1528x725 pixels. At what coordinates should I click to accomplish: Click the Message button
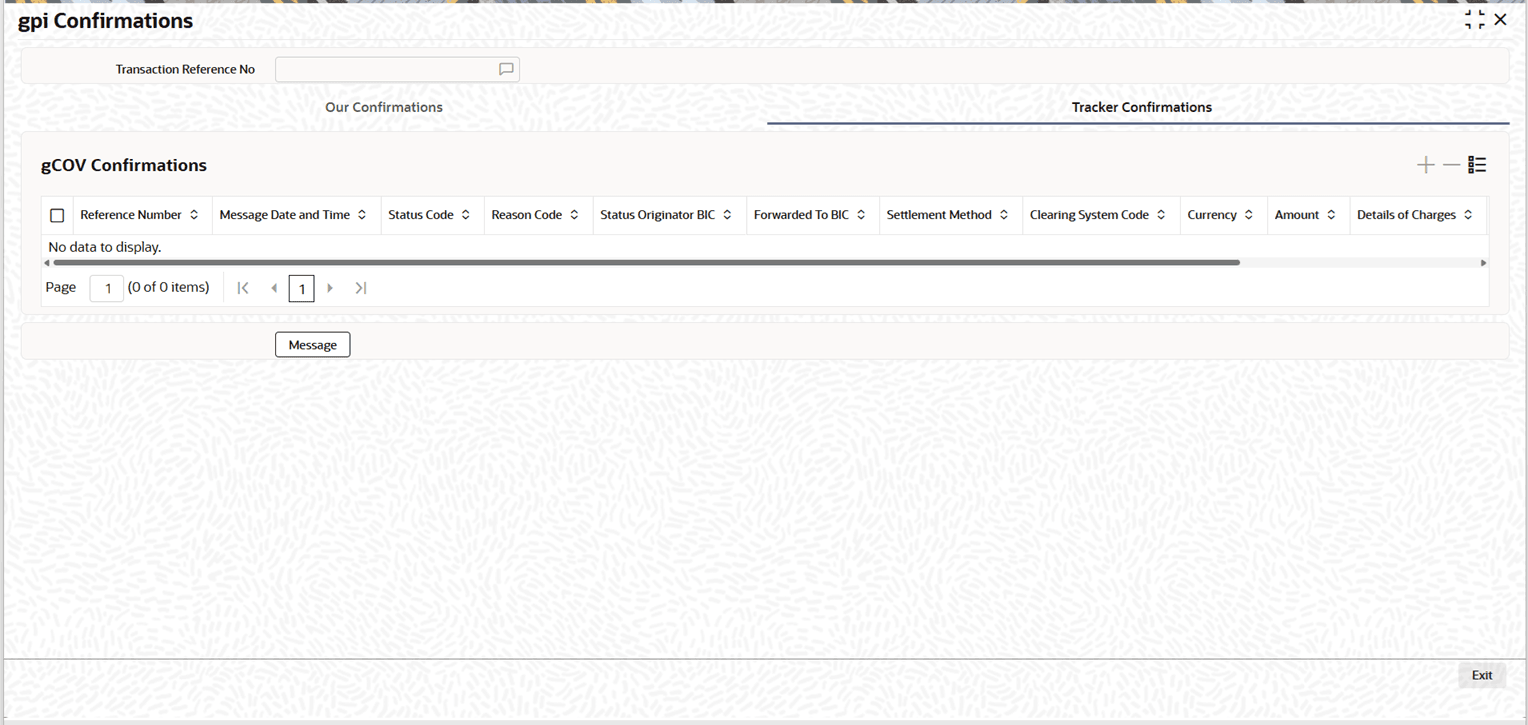[x=313, y=345]
